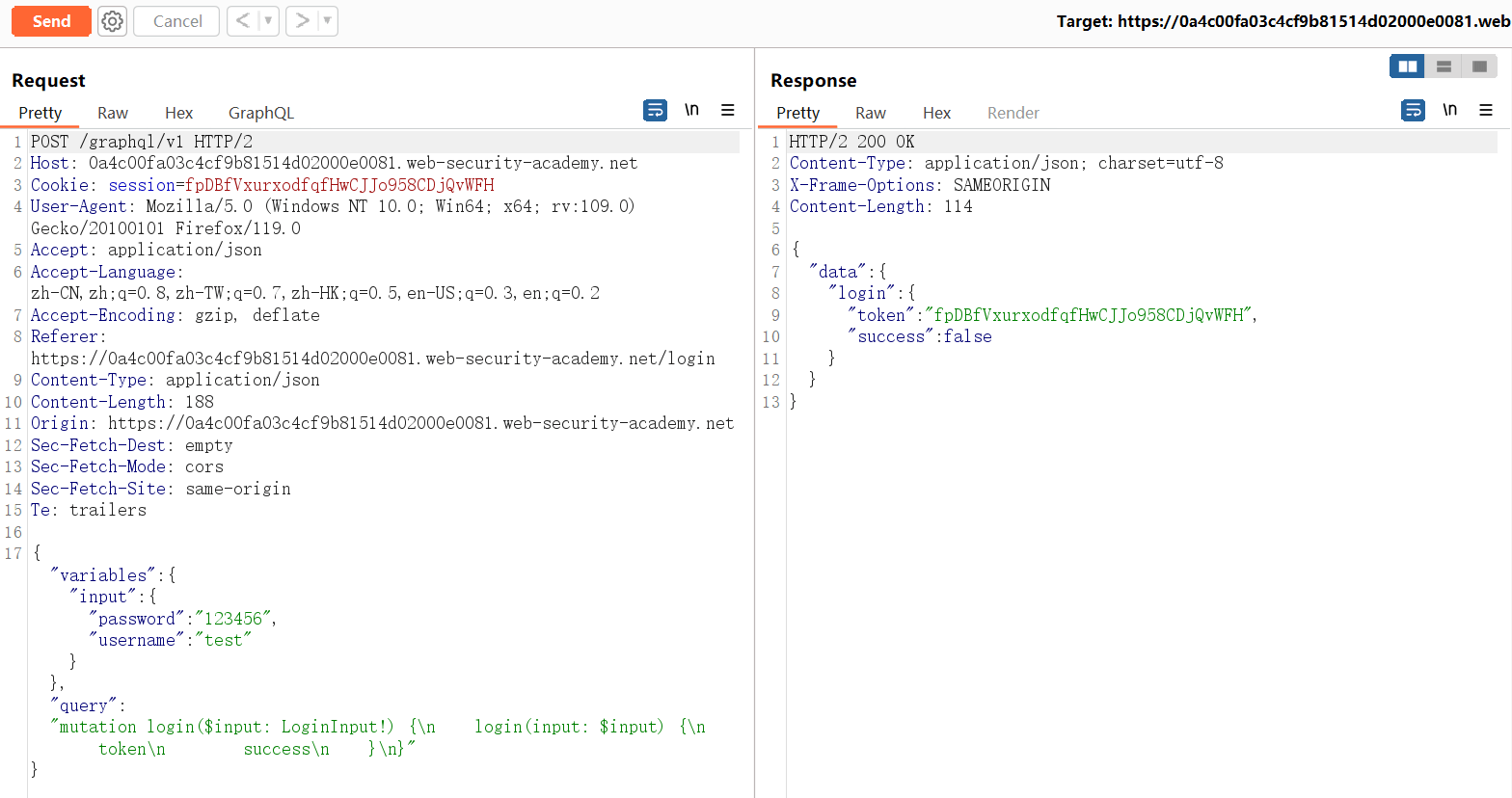Switch to the Request GraphQL tab
The height and width of the screenshot is (798, 1512).
pyautogui.click(x=260, y=113)
